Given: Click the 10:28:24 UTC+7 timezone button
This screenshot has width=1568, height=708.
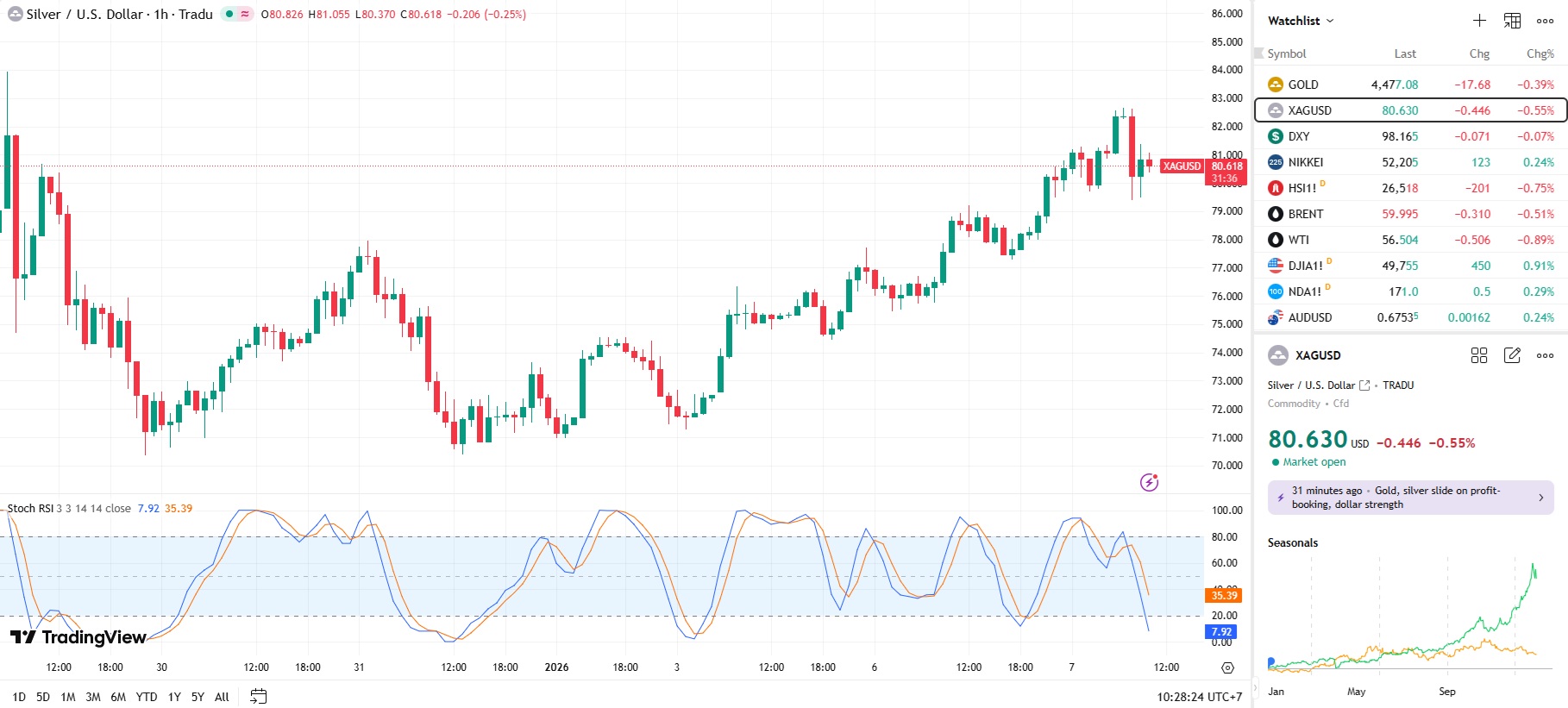Looking at the screenshot, I should [1199, 697].
